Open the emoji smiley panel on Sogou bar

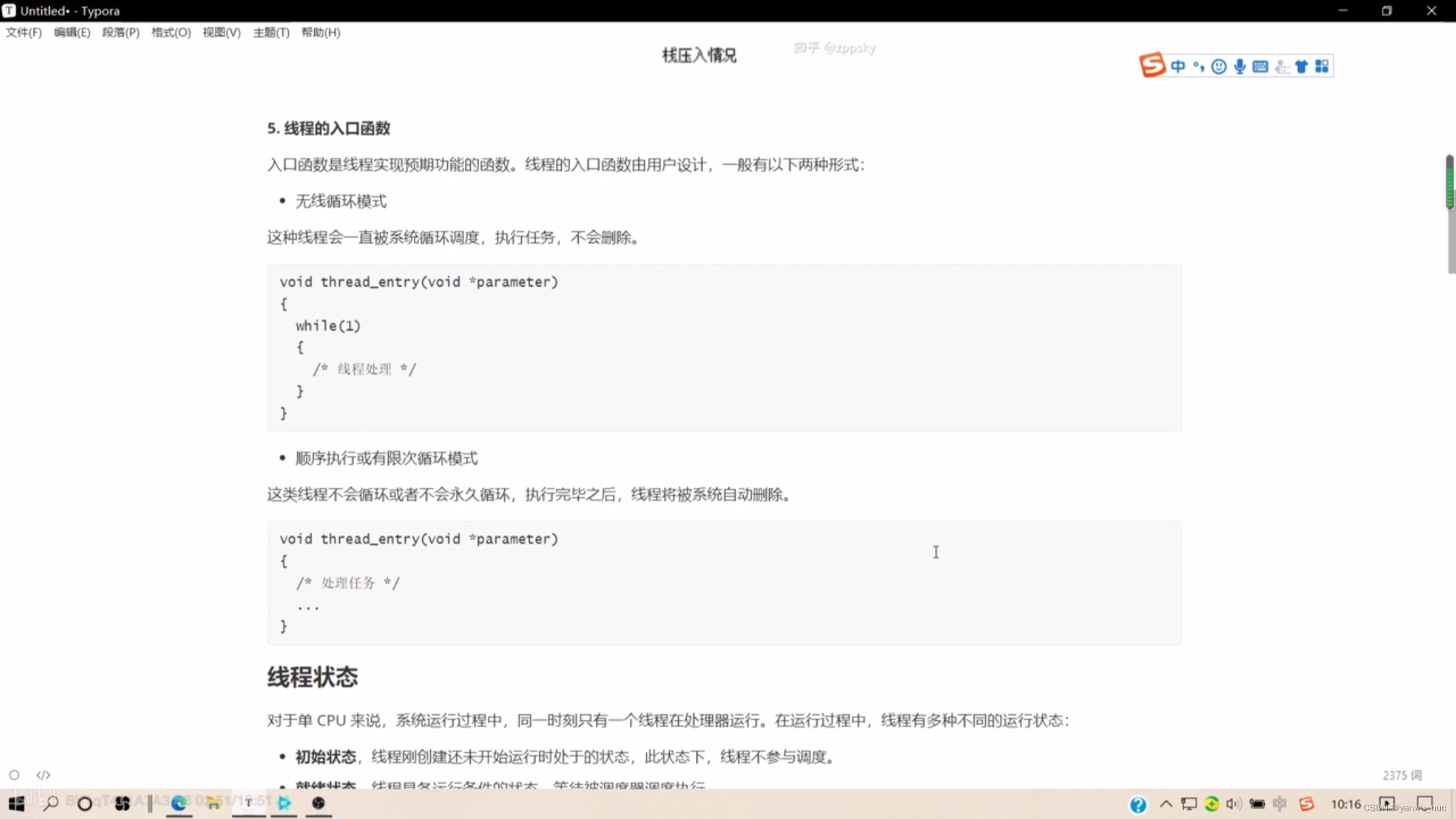click(x=1218, y=66)
